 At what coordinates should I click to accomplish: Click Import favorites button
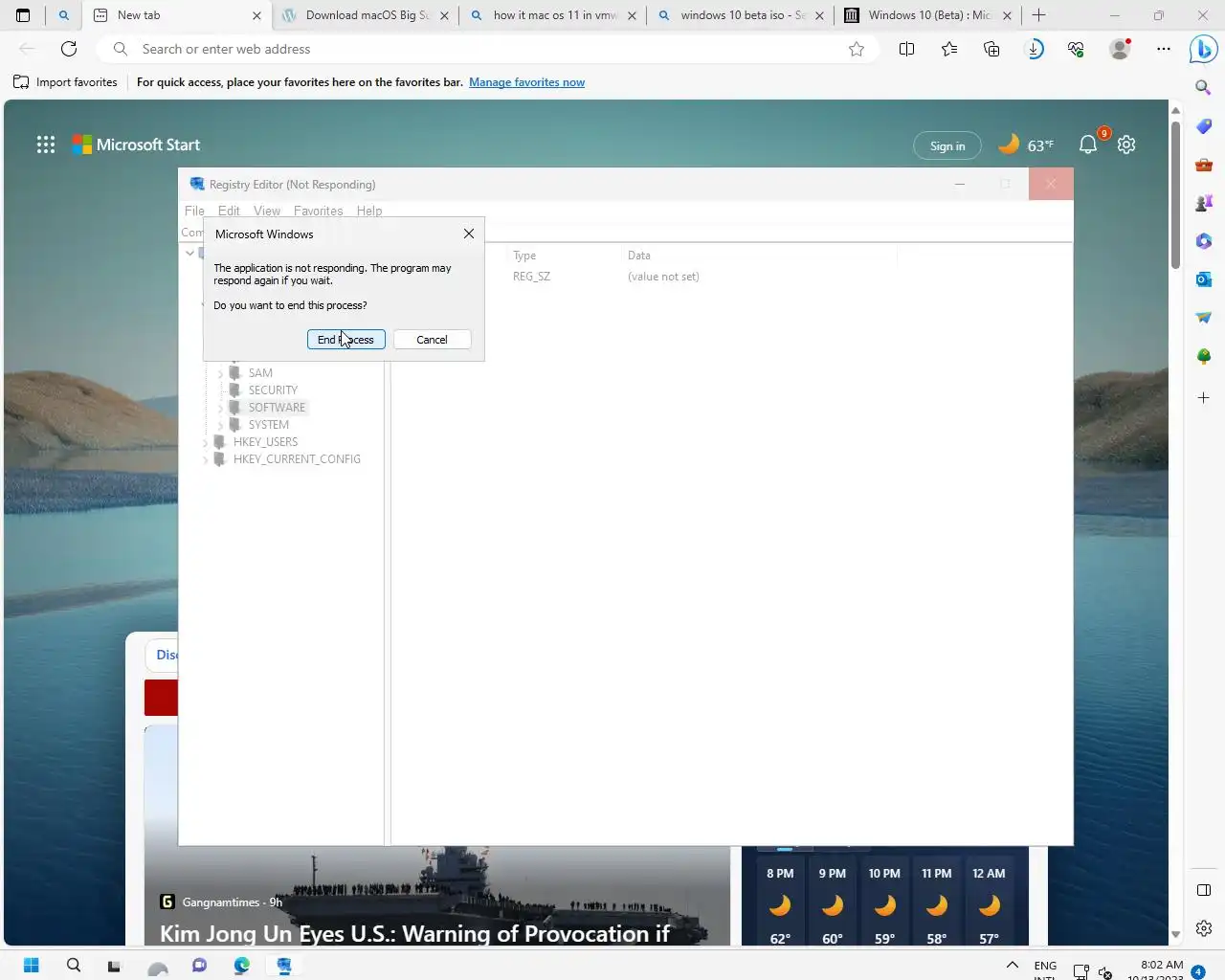click(65, 82)
